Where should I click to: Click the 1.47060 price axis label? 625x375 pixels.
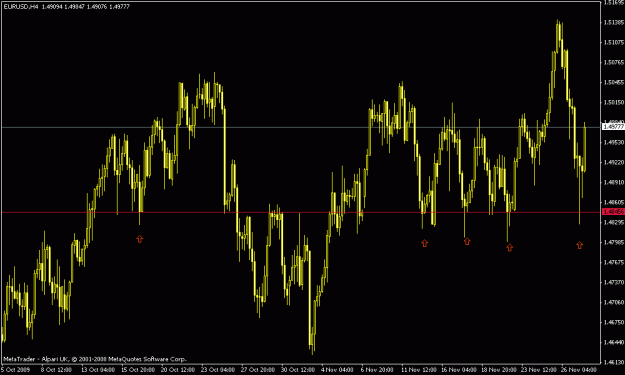pos(614,302)
